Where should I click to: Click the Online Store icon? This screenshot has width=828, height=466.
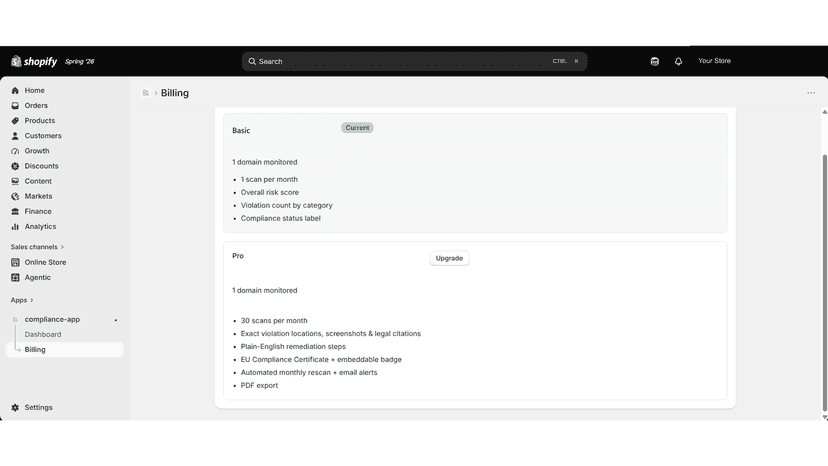pyautogui.click(x=15, y=262)
